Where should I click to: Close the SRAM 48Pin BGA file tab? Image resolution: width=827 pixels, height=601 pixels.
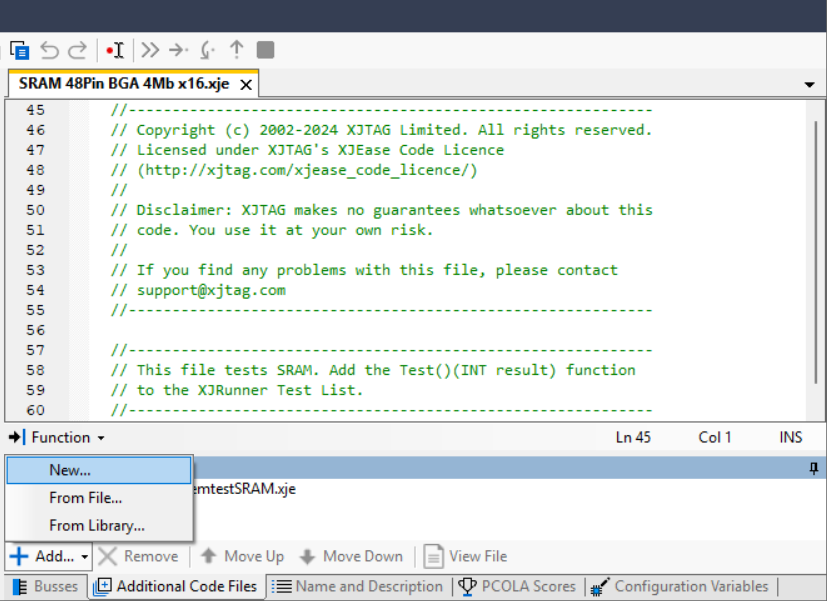246,85
